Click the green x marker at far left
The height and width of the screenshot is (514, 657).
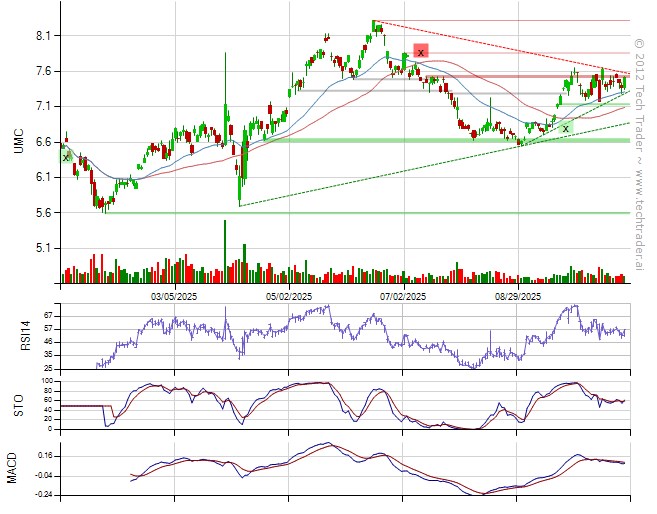point(66,156)
